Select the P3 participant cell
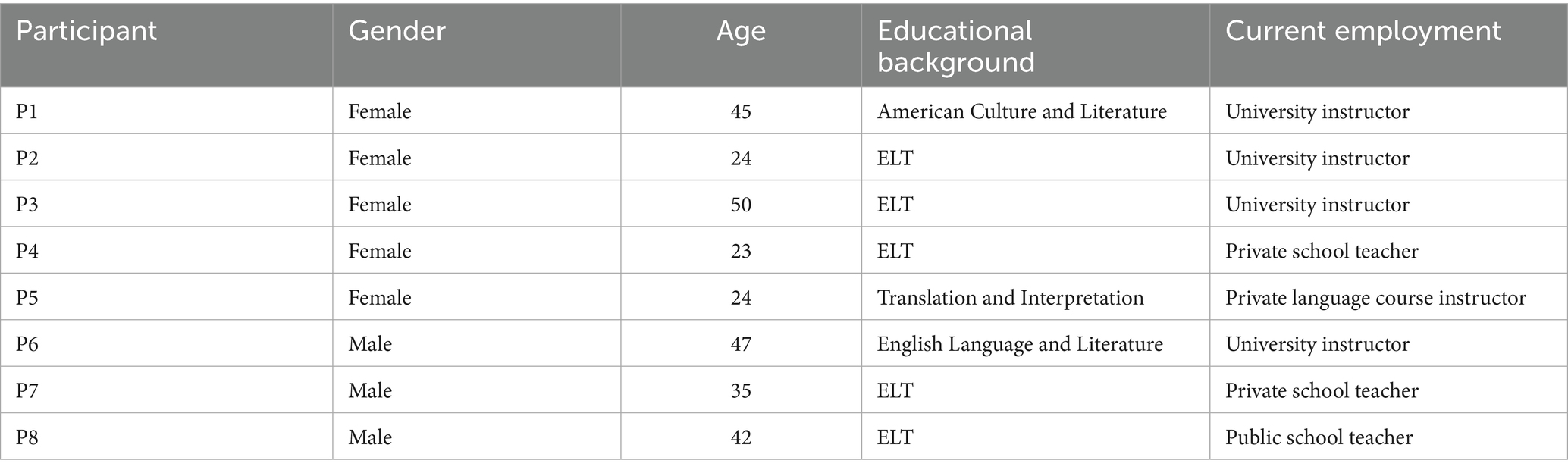 click(x=27, y=205)
